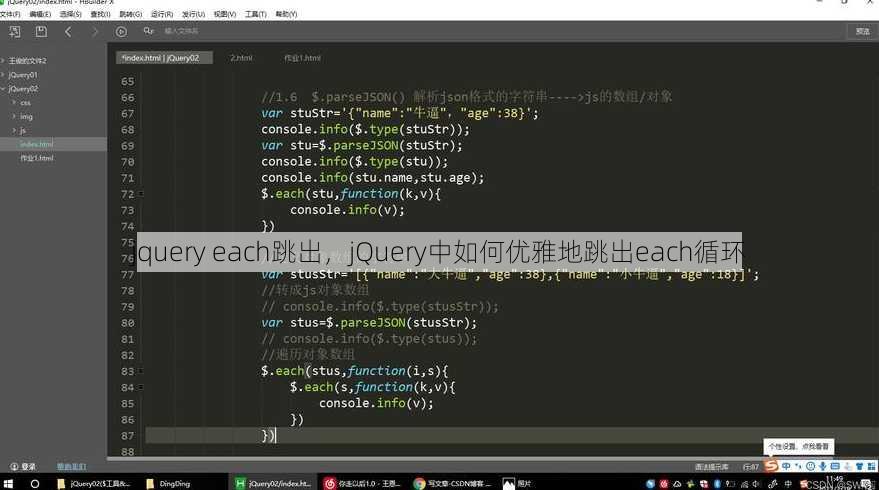The height and width of the screenshot is (490, 879).
Task: Click the Sogou skin shirt icon
Action: coord(859,466)
